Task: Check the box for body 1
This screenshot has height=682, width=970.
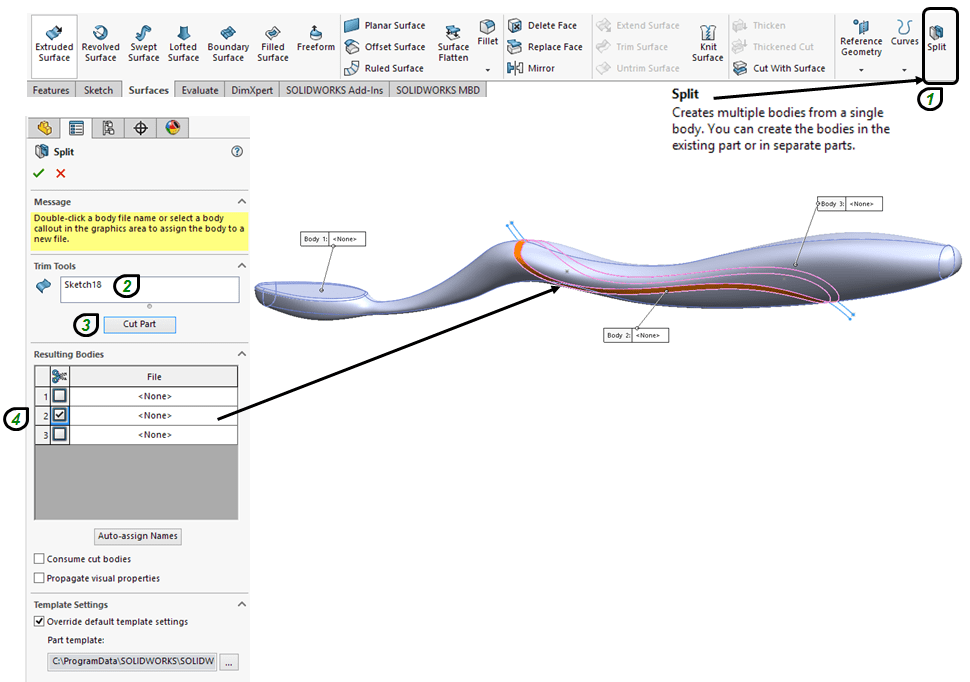Action: (x=60, y=396)
